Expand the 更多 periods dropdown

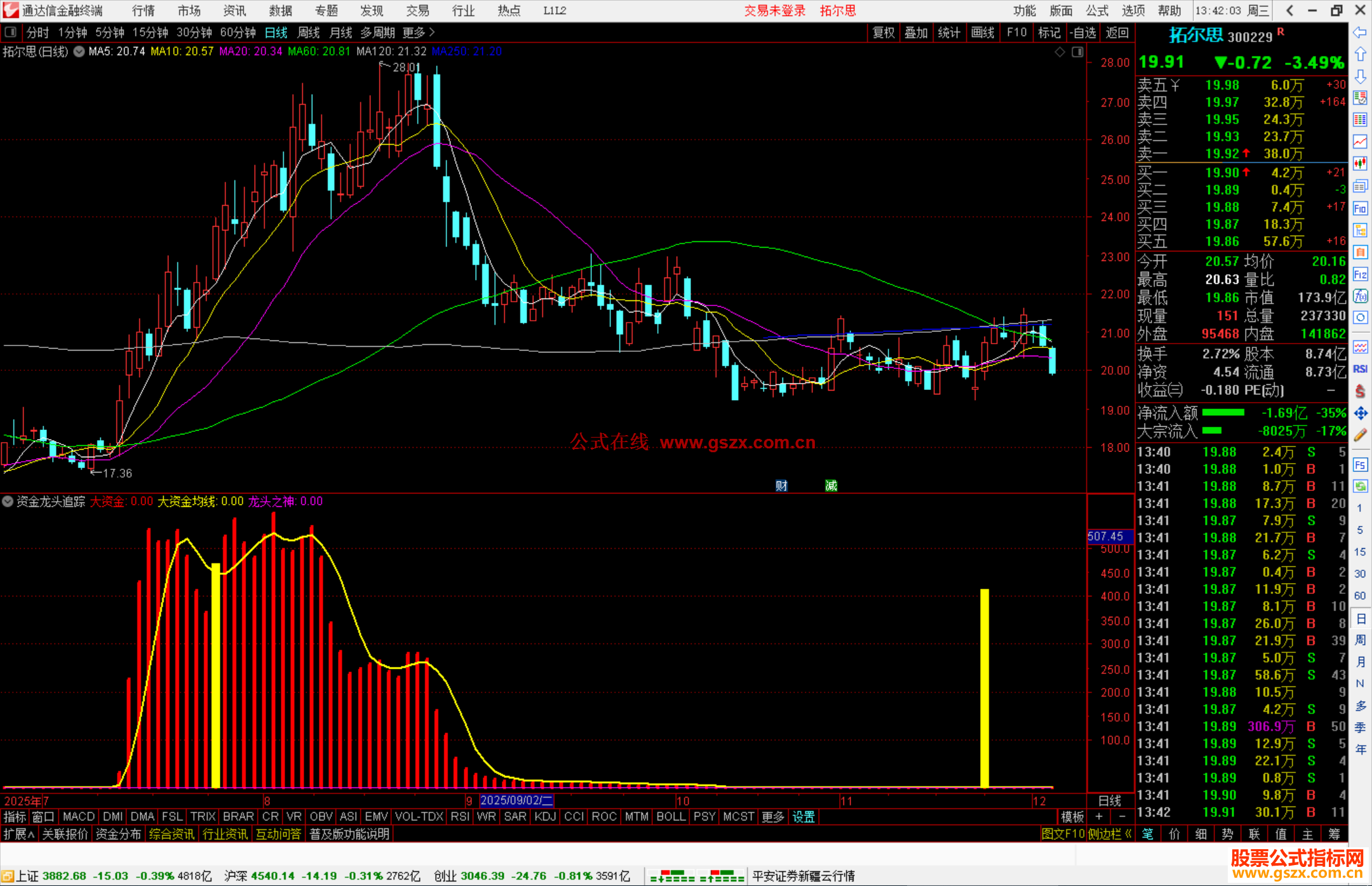tap(418, 32)
